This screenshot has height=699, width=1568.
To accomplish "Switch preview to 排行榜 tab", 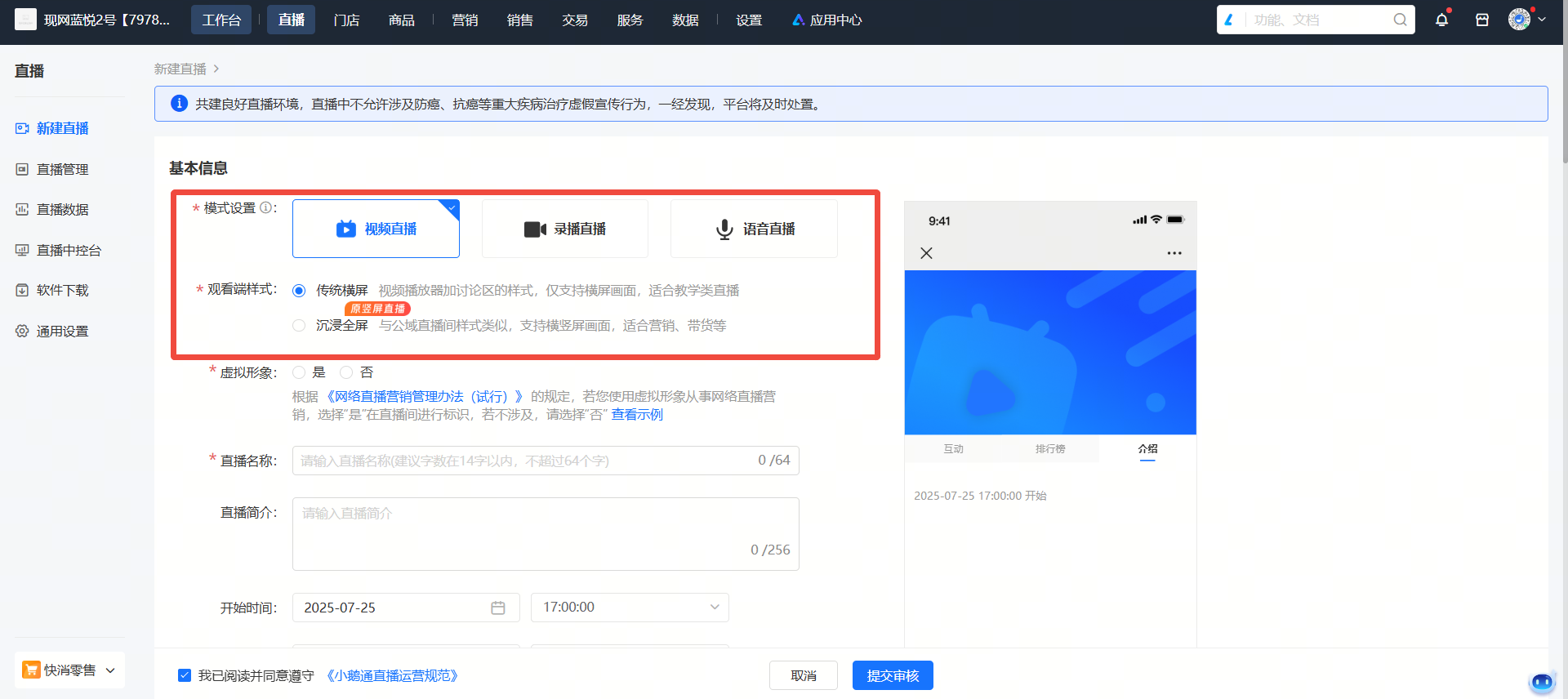I will click(1050, 449).
